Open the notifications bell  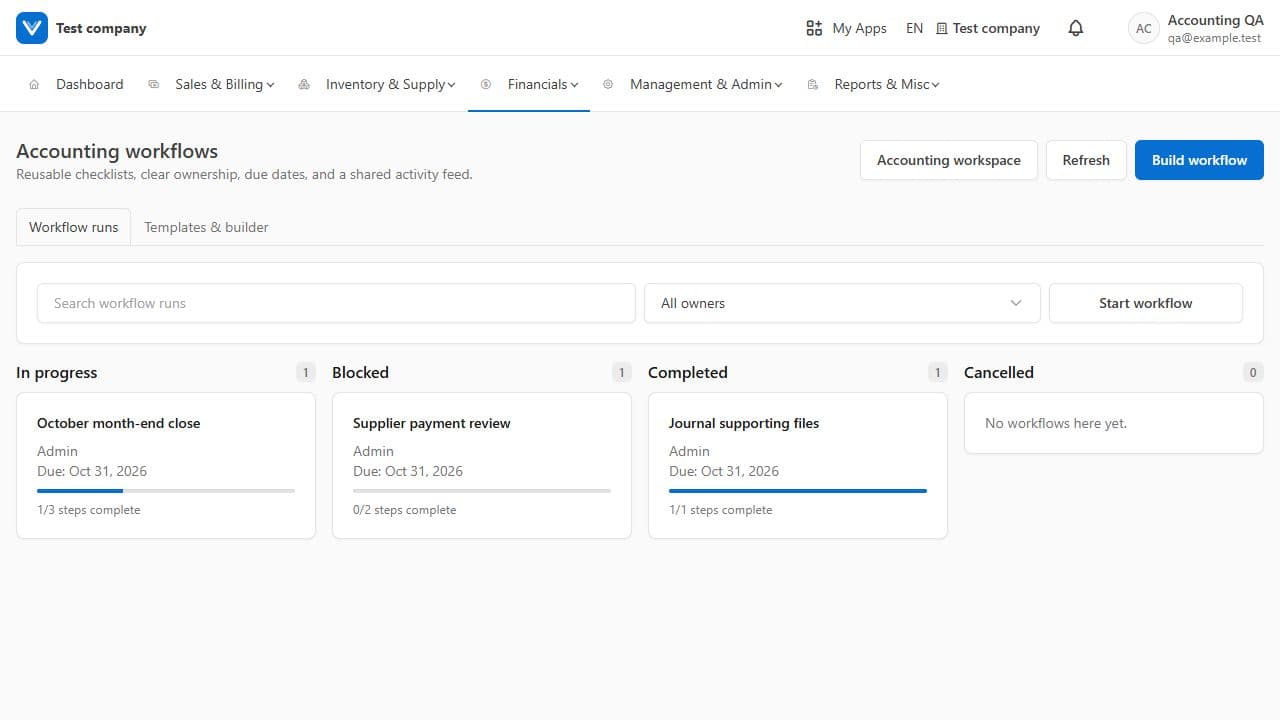click(1076, 28)
